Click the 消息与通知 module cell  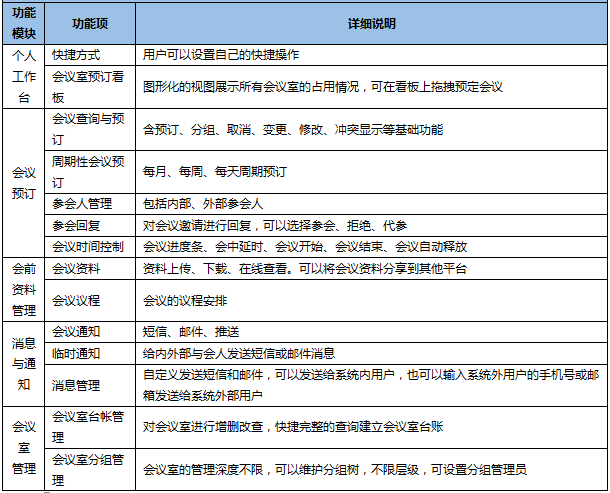(23, 363)
